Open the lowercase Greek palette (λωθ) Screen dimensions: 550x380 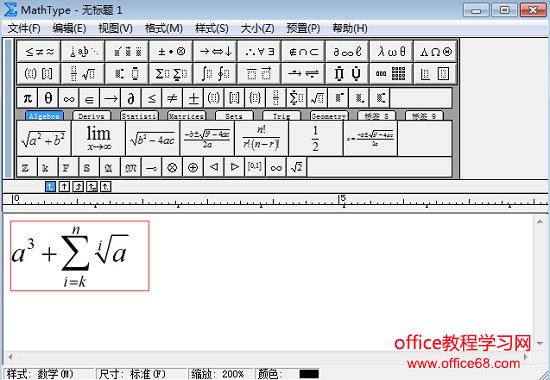click(391, 52)
